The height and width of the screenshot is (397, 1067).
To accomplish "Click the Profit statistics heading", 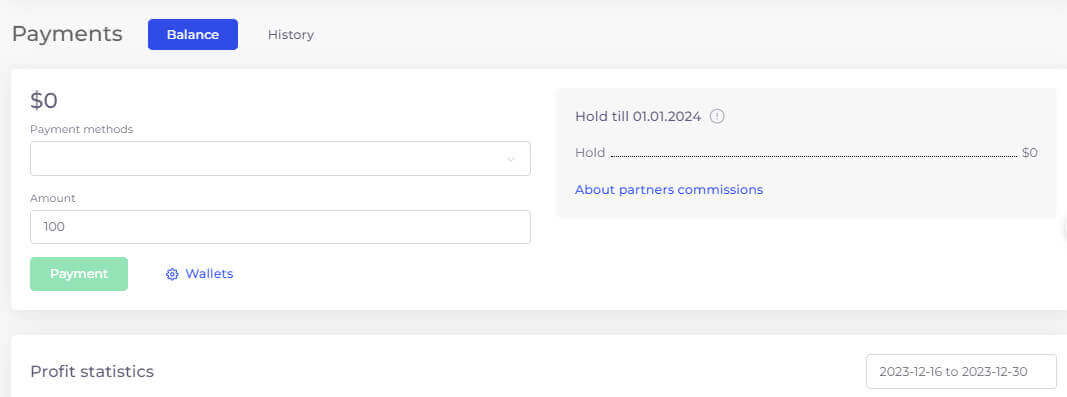I will (x=92, y=372).
